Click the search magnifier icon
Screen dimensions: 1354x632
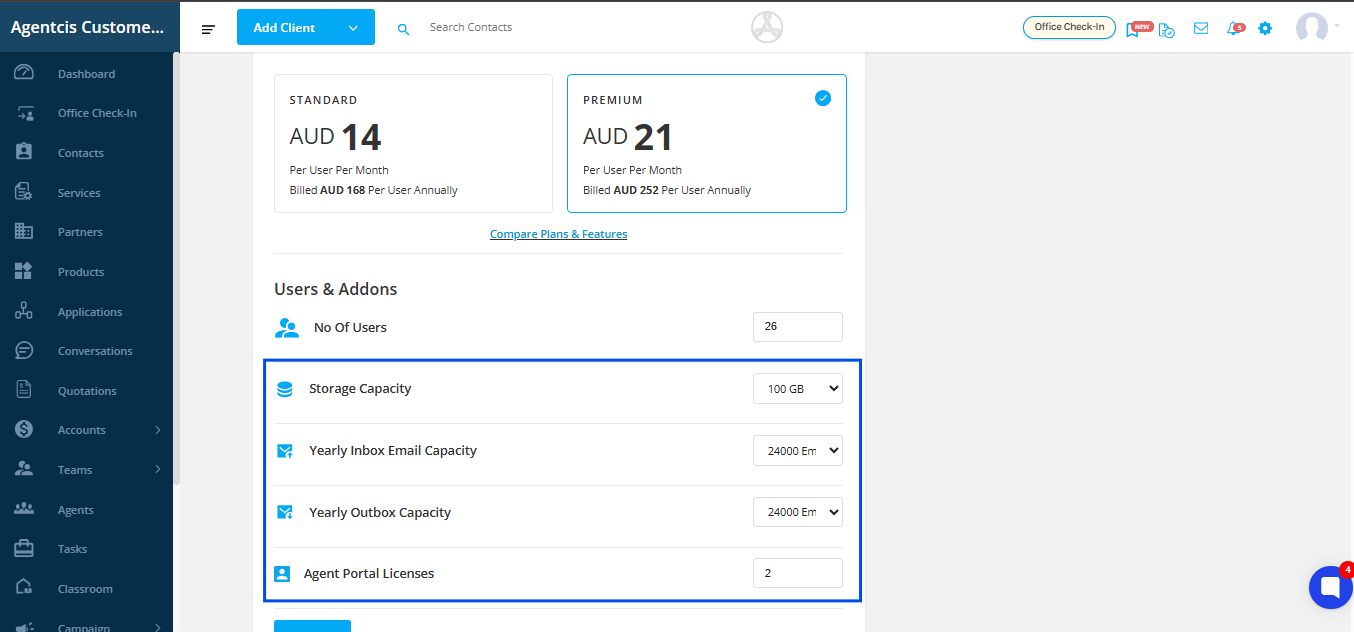click(x=404, y=29)
